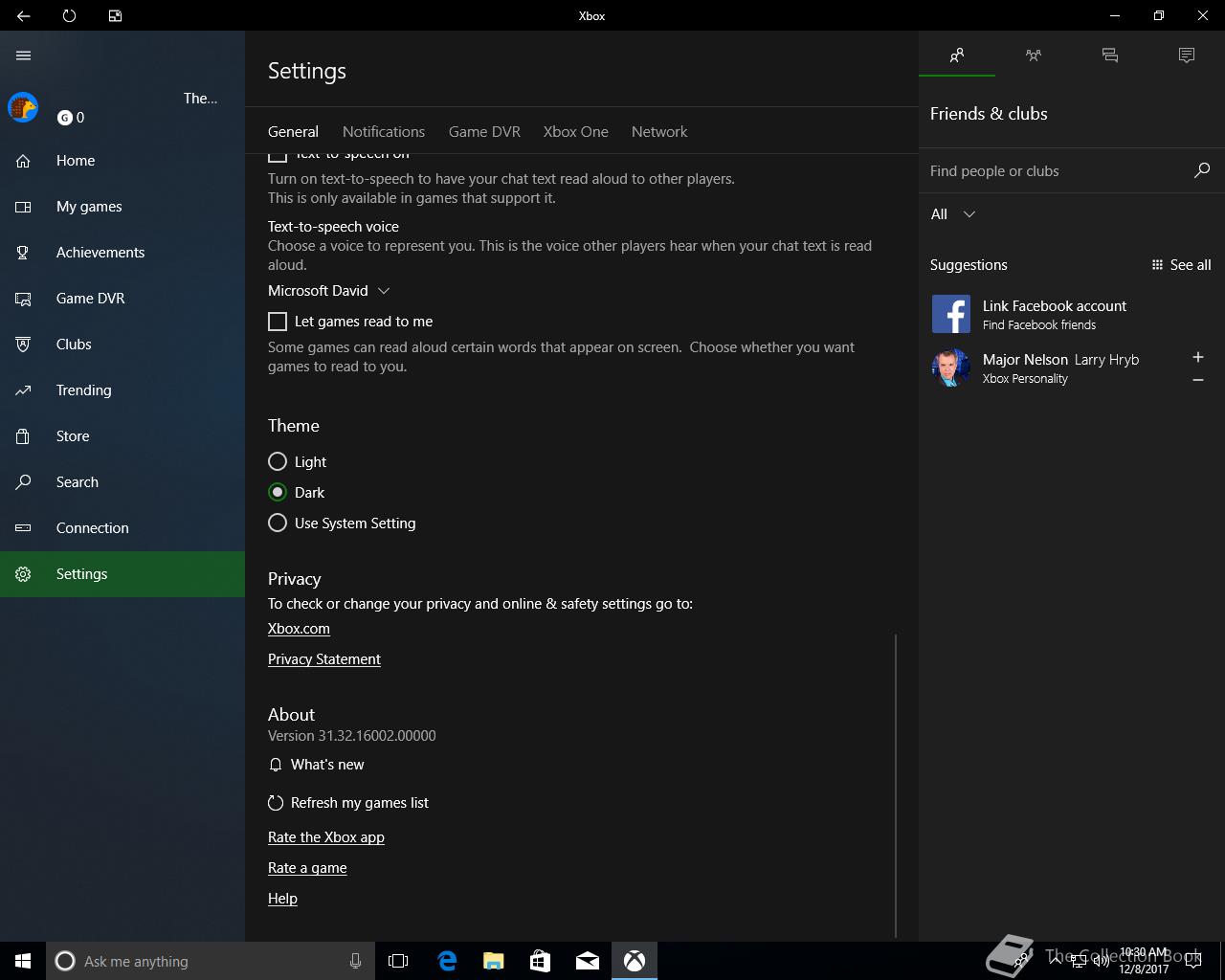Screen dimensions: 1225x980
Task: Enable the Let games read to me checkbox
Action: click(278, 322)
